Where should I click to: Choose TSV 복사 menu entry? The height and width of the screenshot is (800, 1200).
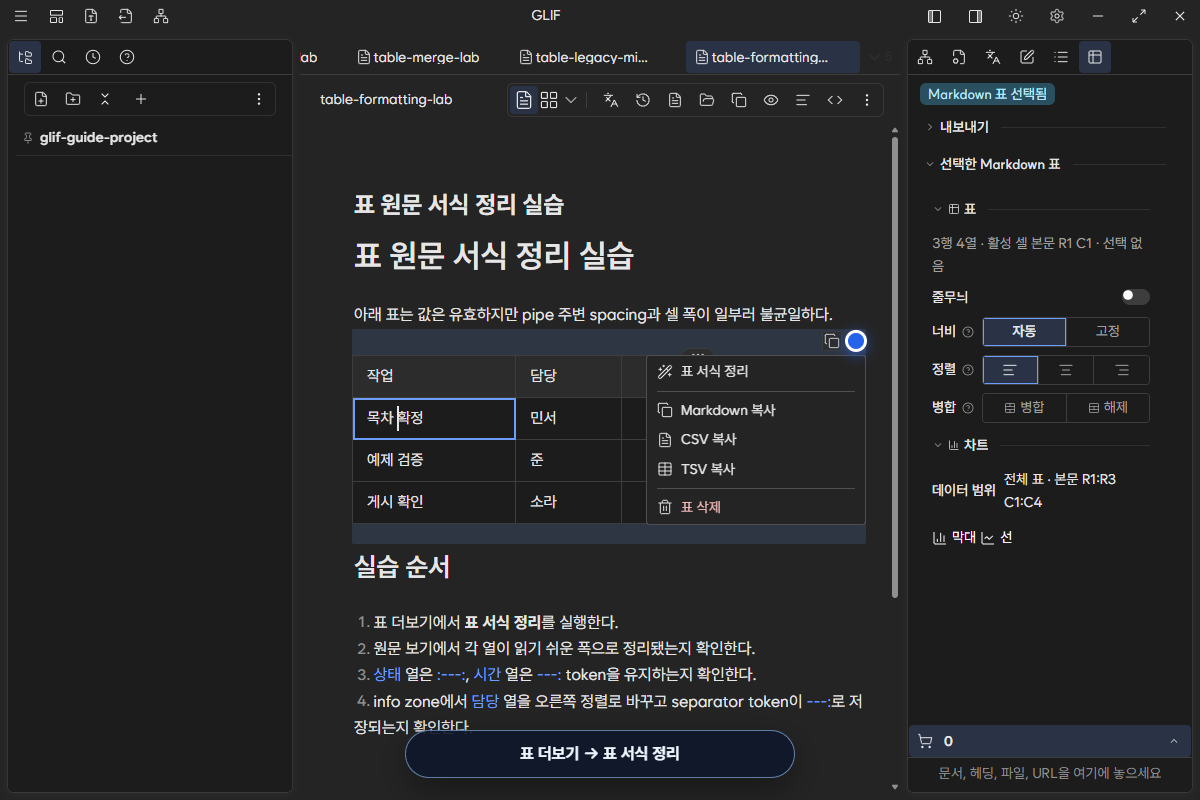(756, 469)
